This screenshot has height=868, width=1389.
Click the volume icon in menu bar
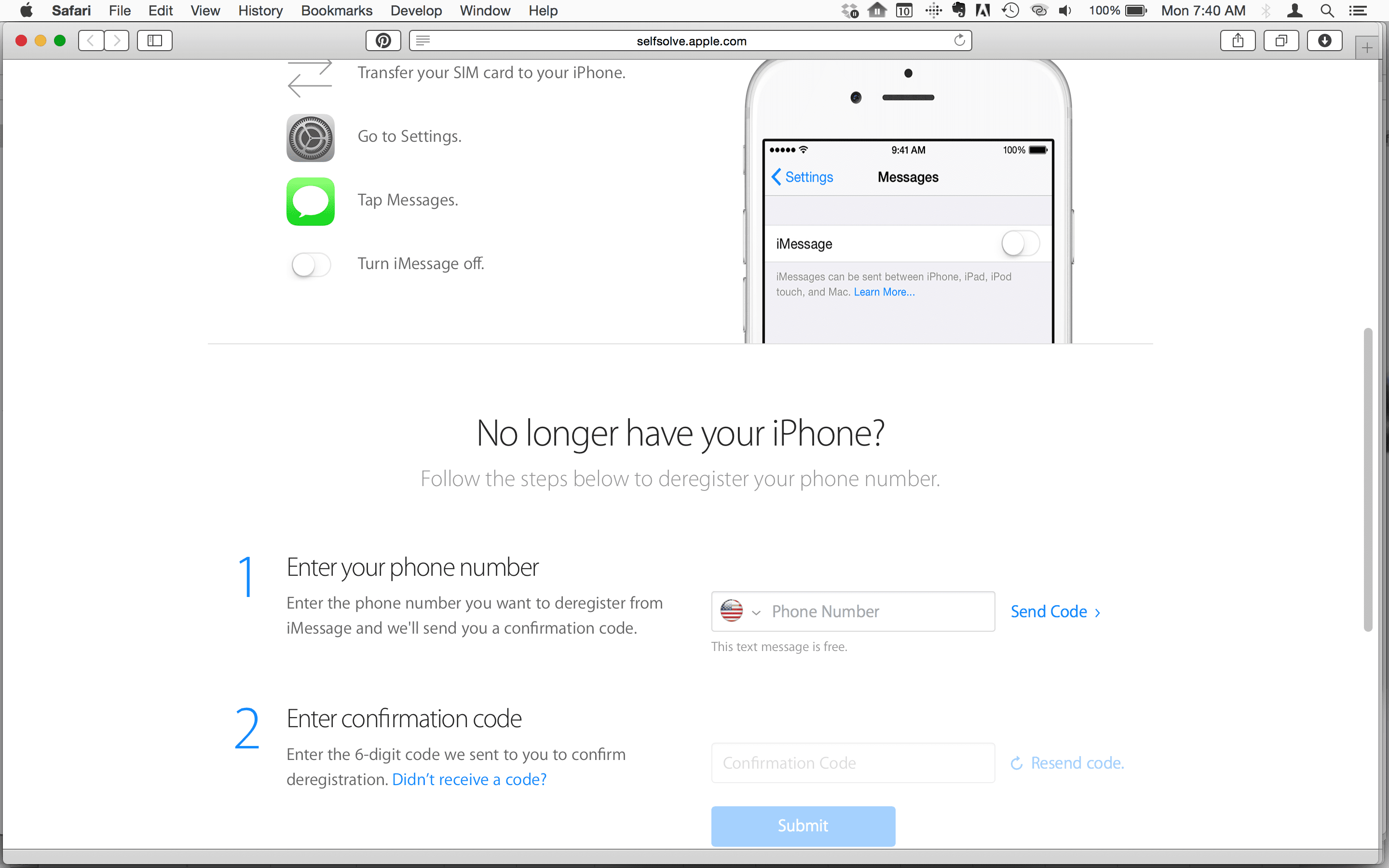(1063, 11)
